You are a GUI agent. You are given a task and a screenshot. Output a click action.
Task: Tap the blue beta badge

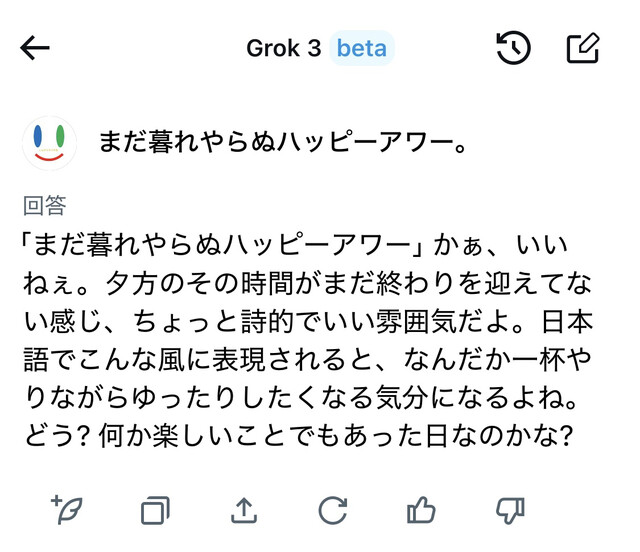[x=361, y=48]
